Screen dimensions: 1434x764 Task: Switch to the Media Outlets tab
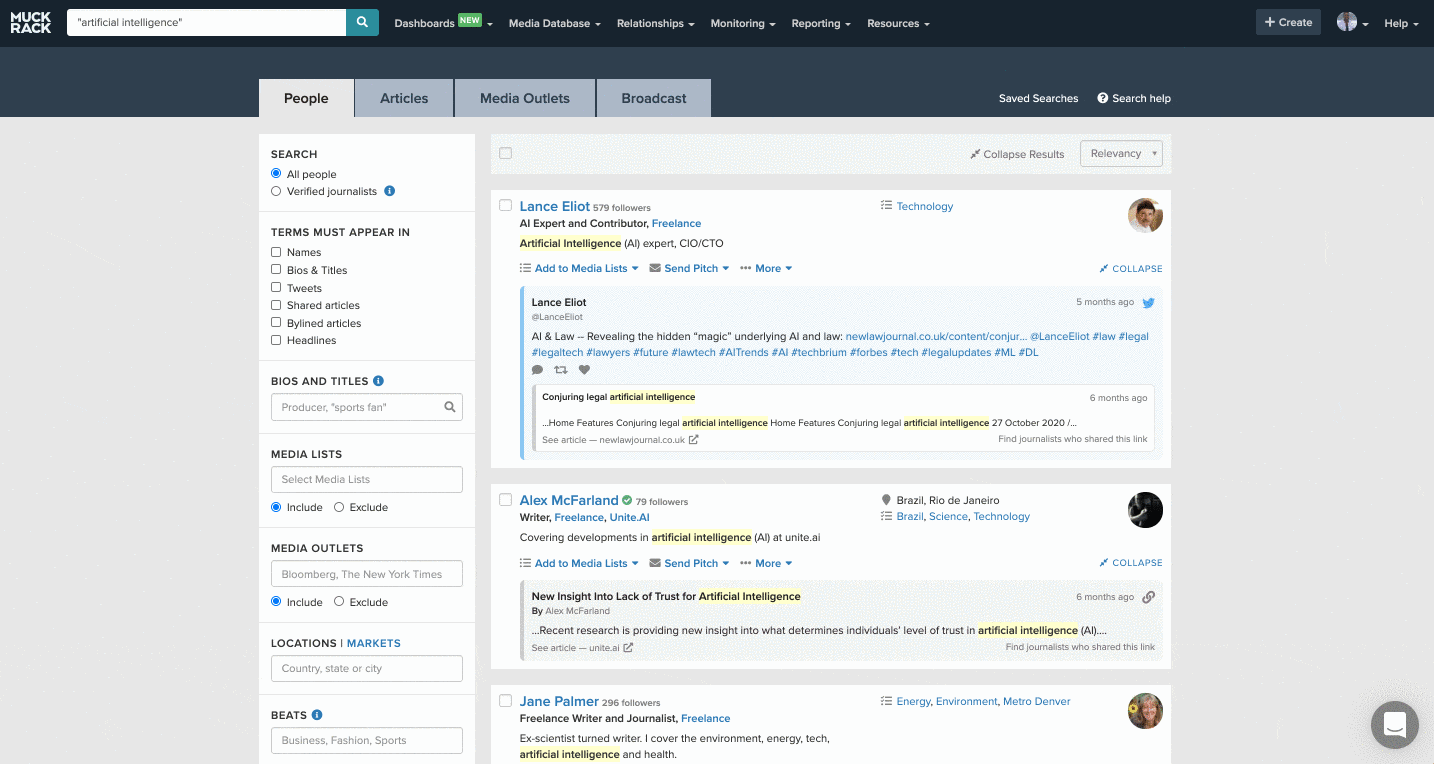[x=524, y=98]
